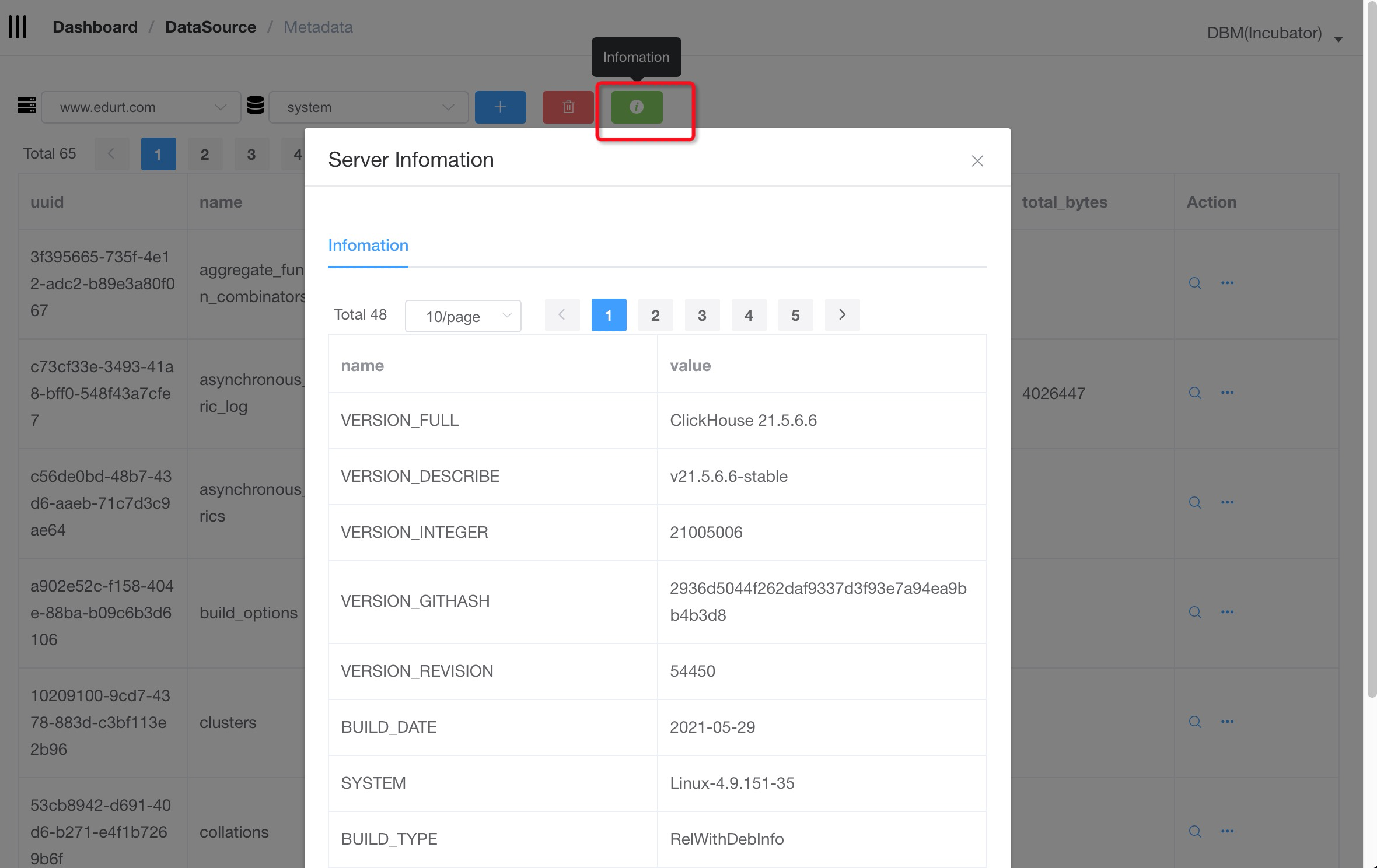Click search icon in clusters row

(1194, 722)
